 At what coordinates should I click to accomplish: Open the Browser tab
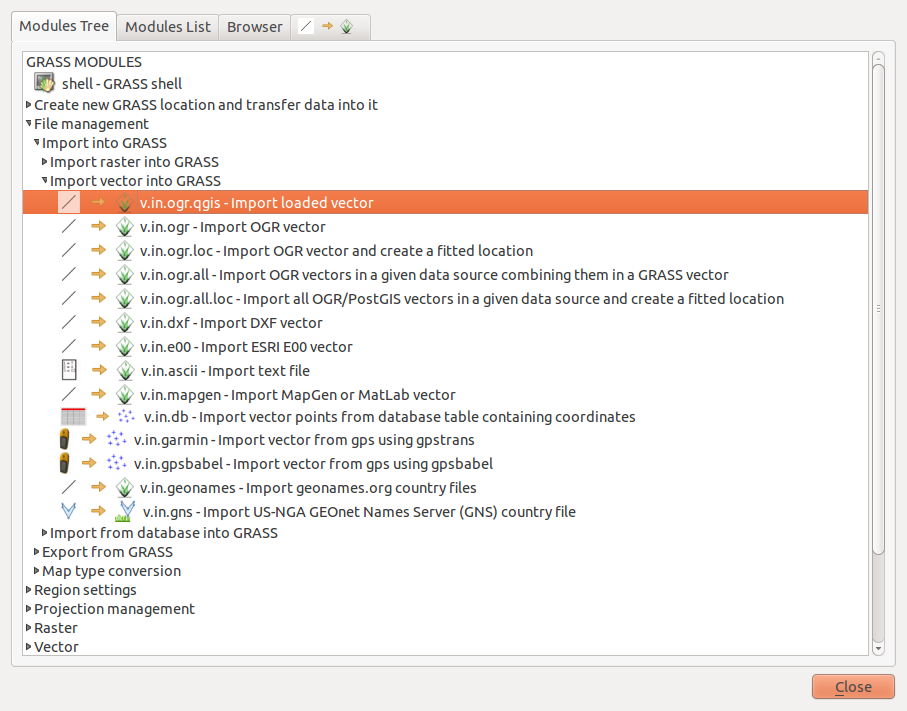point(254,27)
